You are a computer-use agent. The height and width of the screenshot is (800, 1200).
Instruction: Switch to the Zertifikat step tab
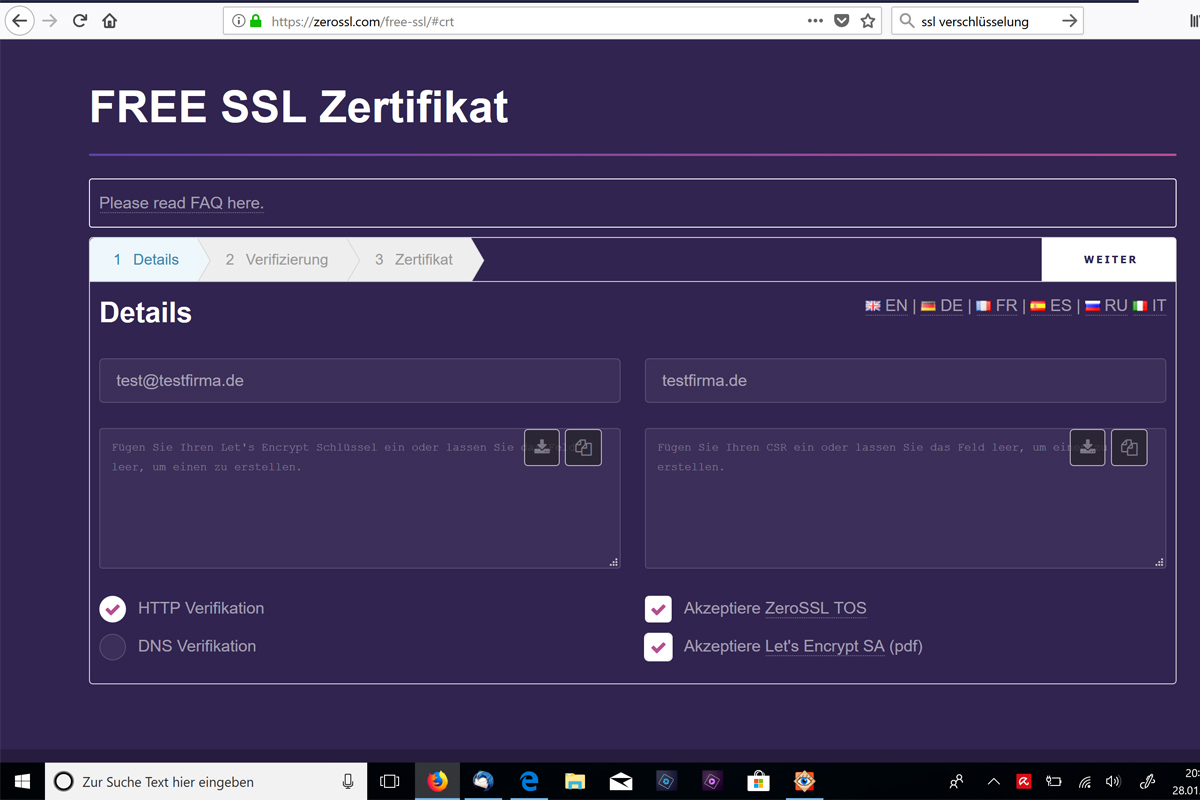pos(414,260)
